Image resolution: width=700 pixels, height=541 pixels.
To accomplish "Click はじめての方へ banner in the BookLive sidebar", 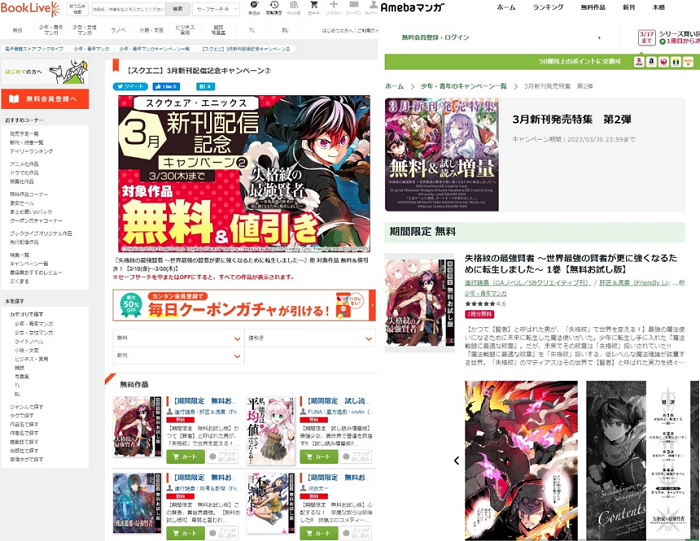I will (45, 71).
